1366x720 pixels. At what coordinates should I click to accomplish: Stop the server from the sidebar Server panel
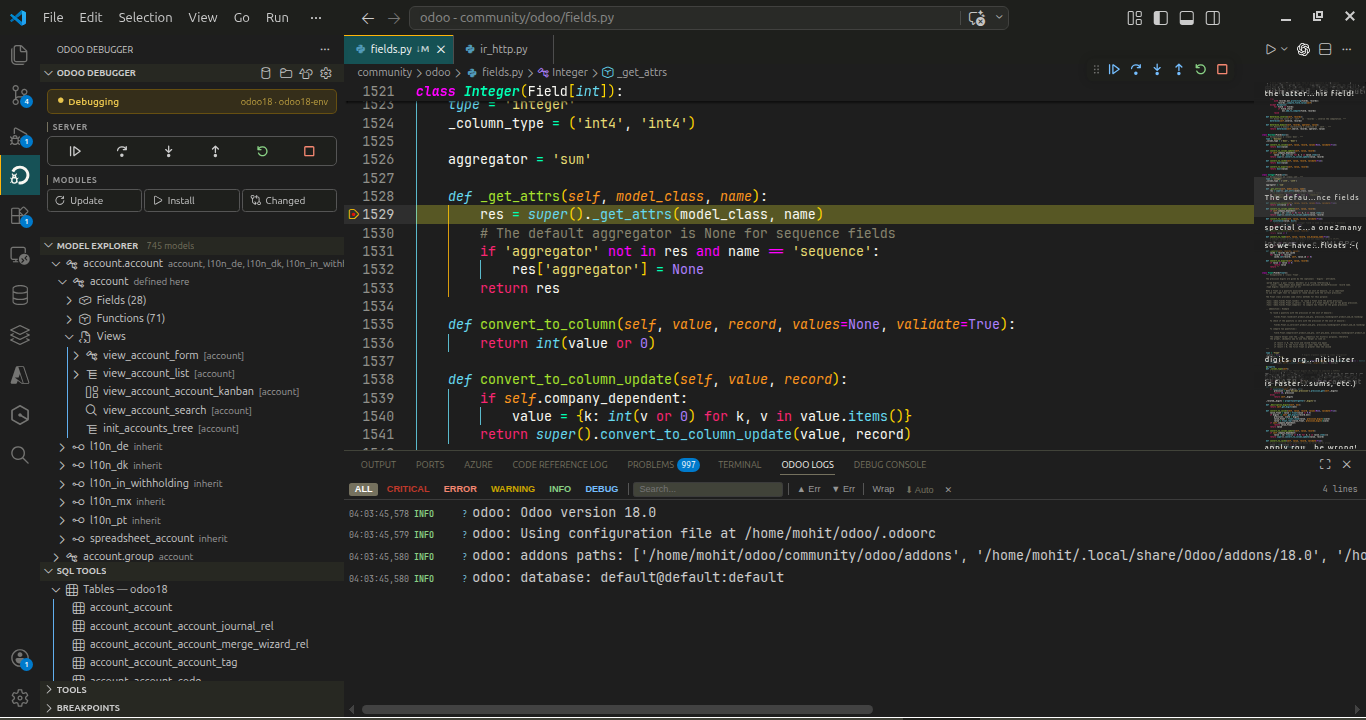(309, 151)
